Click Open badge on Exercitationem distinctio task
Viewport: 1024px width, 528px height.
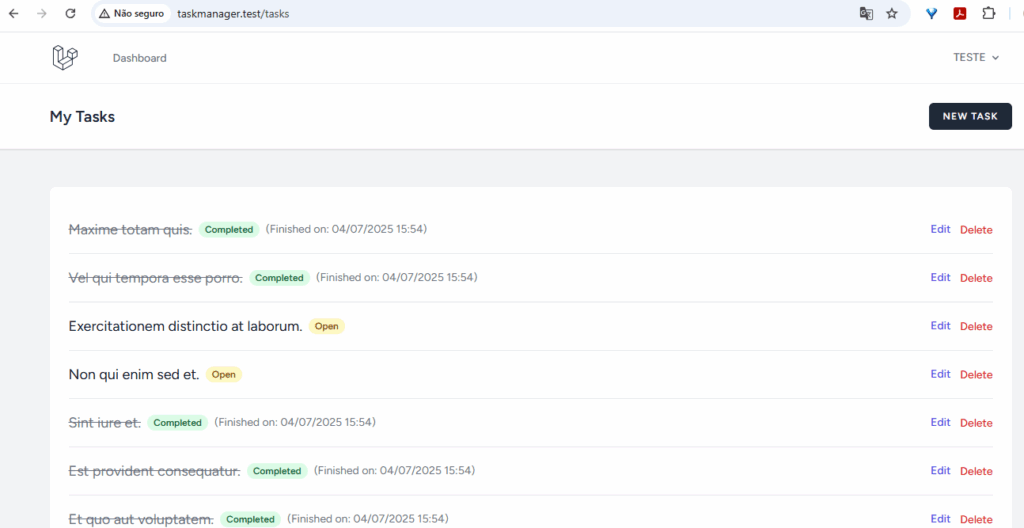tap(327, 326)
